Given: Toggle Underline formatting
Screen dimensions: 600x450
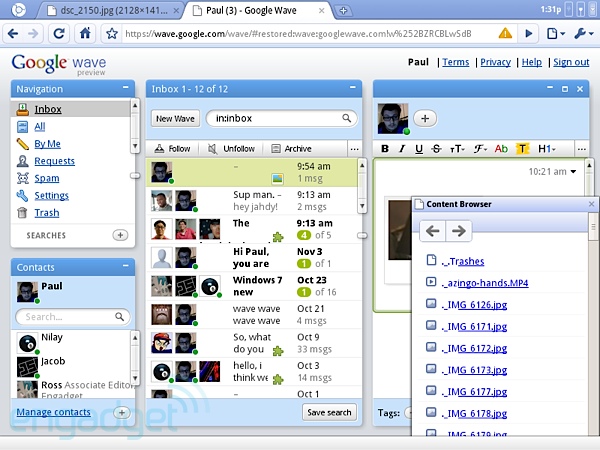Looking at the screenshot, I should pyautogui.click(x=419, y=149).
